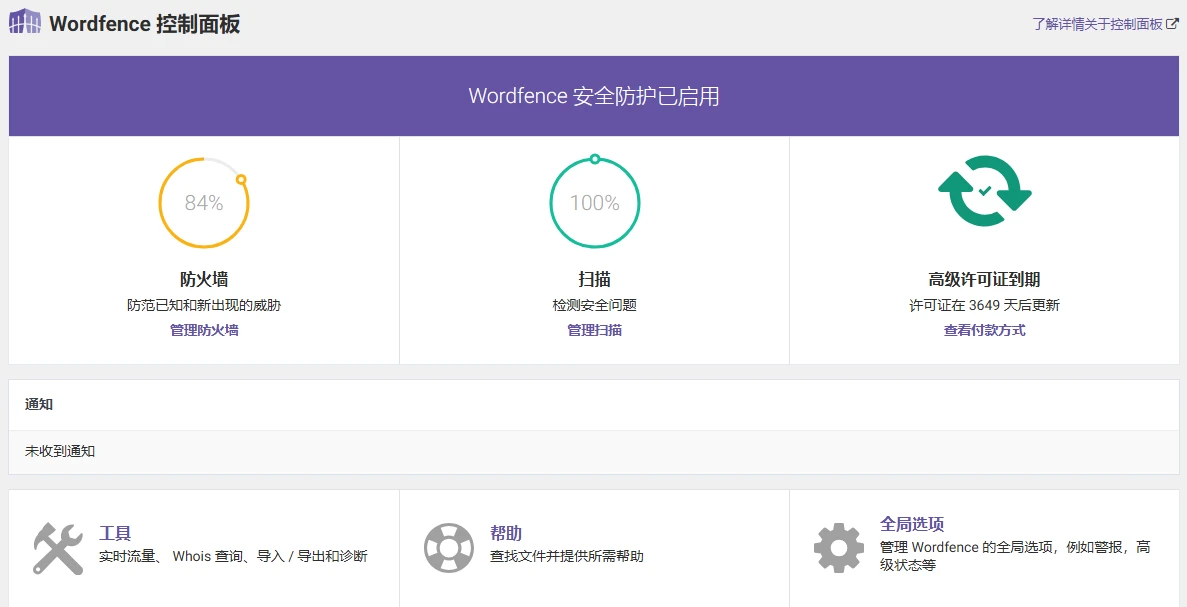This screenshot has height=607, width=1187.
Task: Click the lifebuoy icon beside 帮助
Action: click(x=448, y=546)
